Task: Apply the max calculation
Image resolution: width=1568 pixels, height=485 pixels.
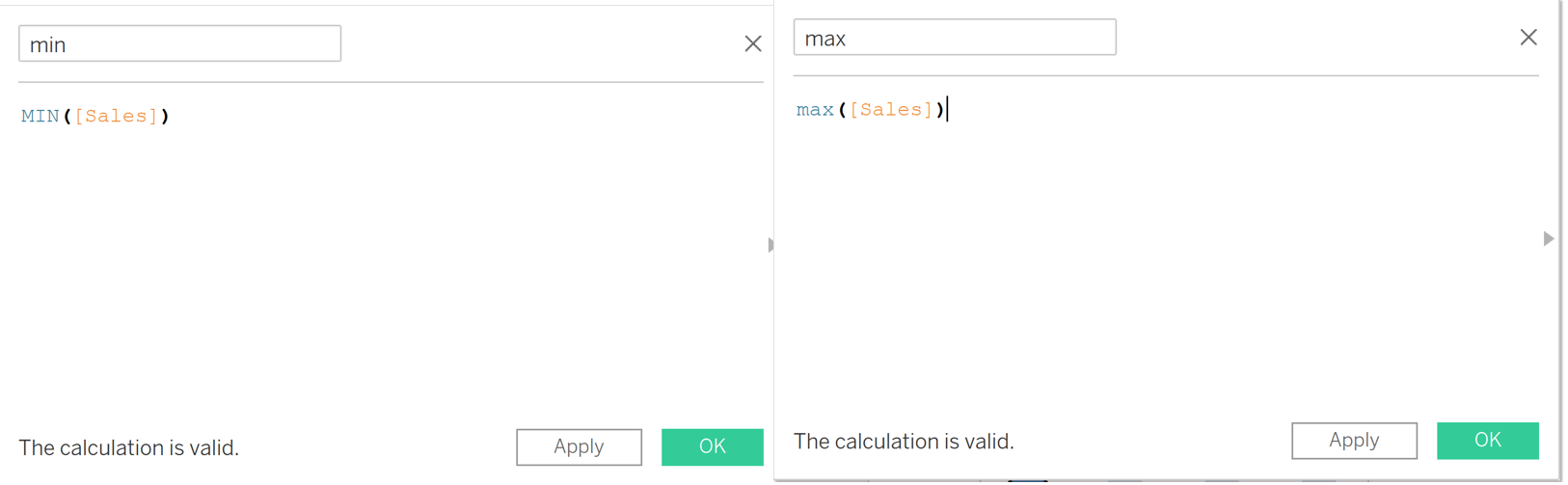Action: tap(1354, 441)
